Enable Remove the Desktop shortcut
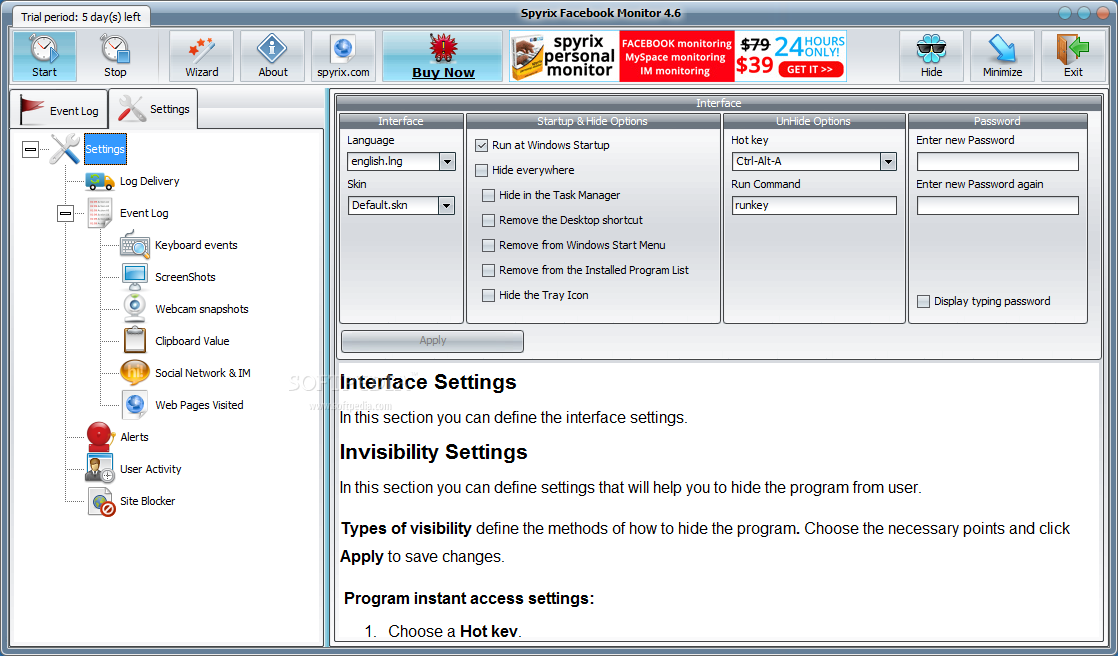 point(488,220)
